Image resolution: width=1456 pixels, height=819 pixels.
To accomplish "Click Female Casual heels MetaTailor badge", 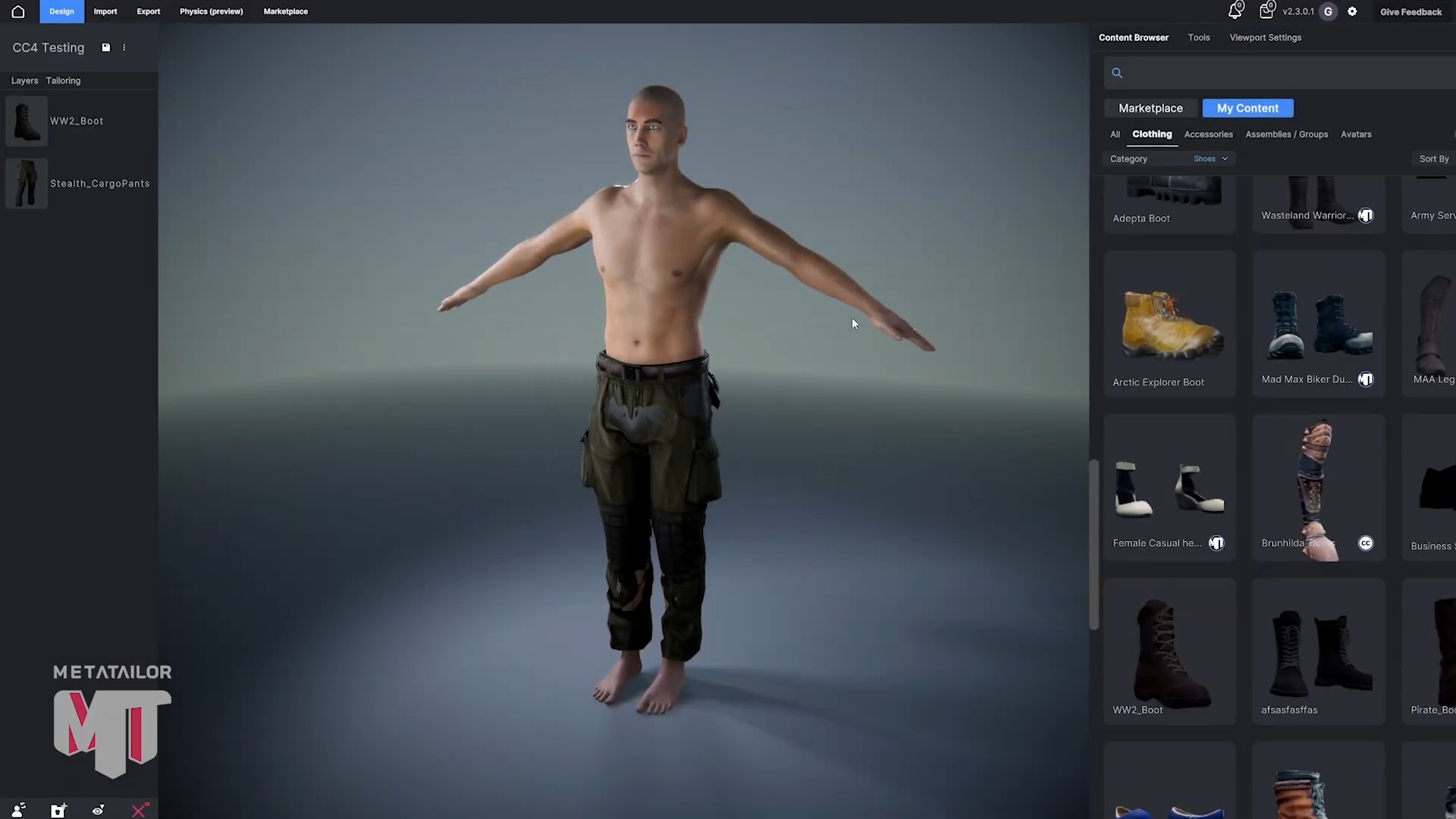I will [1216, 543].
